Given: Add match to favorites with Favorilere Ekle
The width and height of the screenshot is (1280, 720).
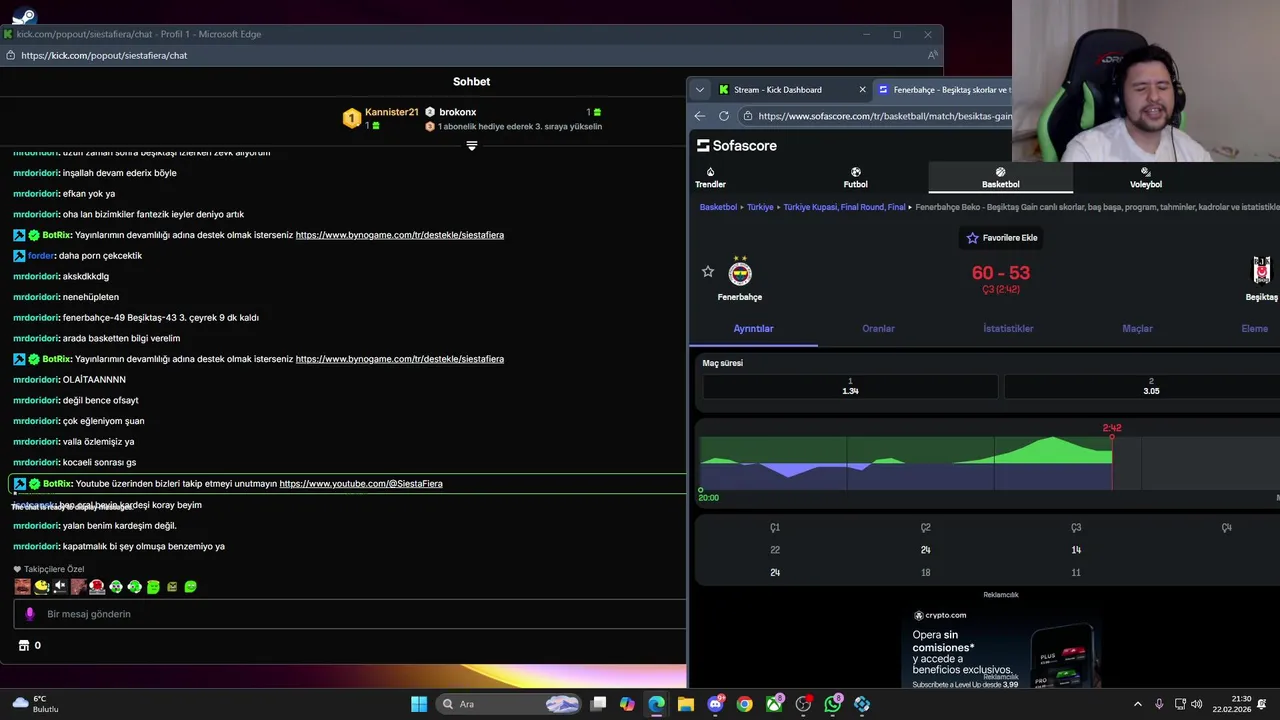Looking at the screenshot, I should pyautogui.click(x=1001, y=238).
